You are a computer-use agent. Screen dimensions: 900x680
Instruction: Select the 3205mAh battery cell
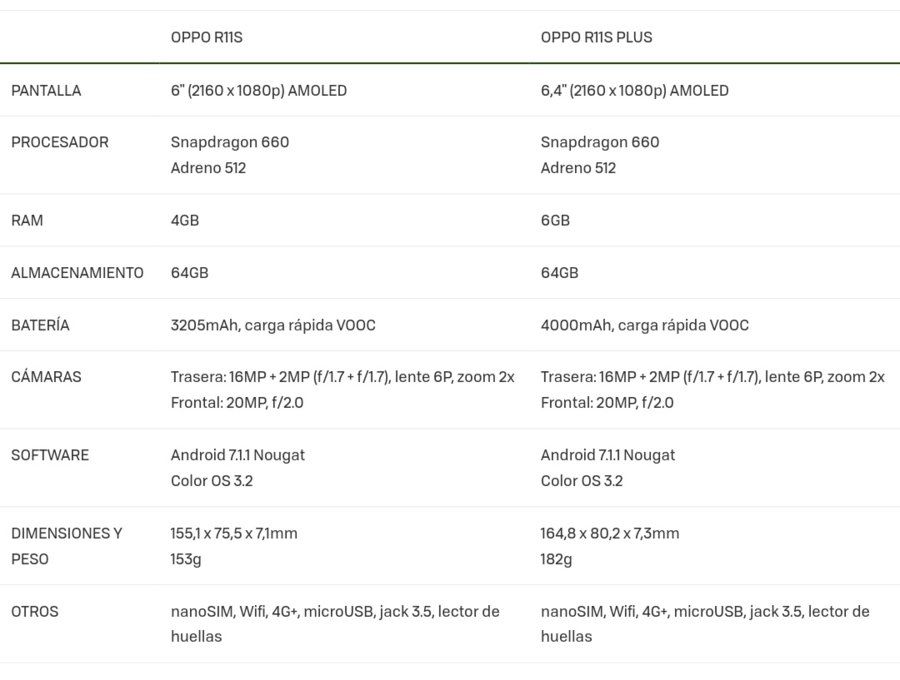click(x=273, y=325)
